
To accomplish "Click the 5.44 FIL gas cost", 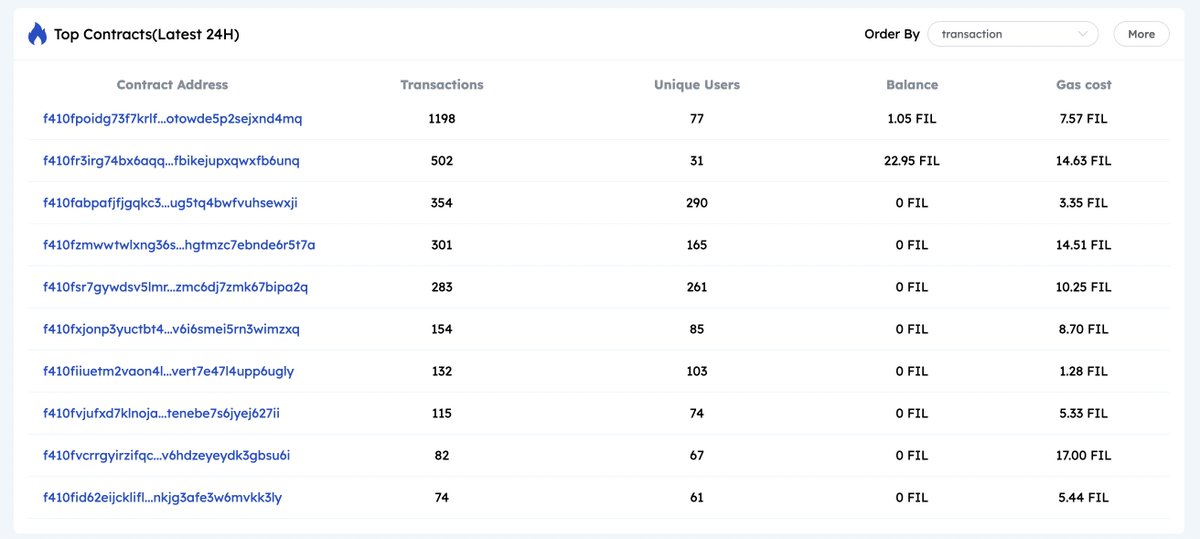I will pyautogui.click(x=1084, y=497).
